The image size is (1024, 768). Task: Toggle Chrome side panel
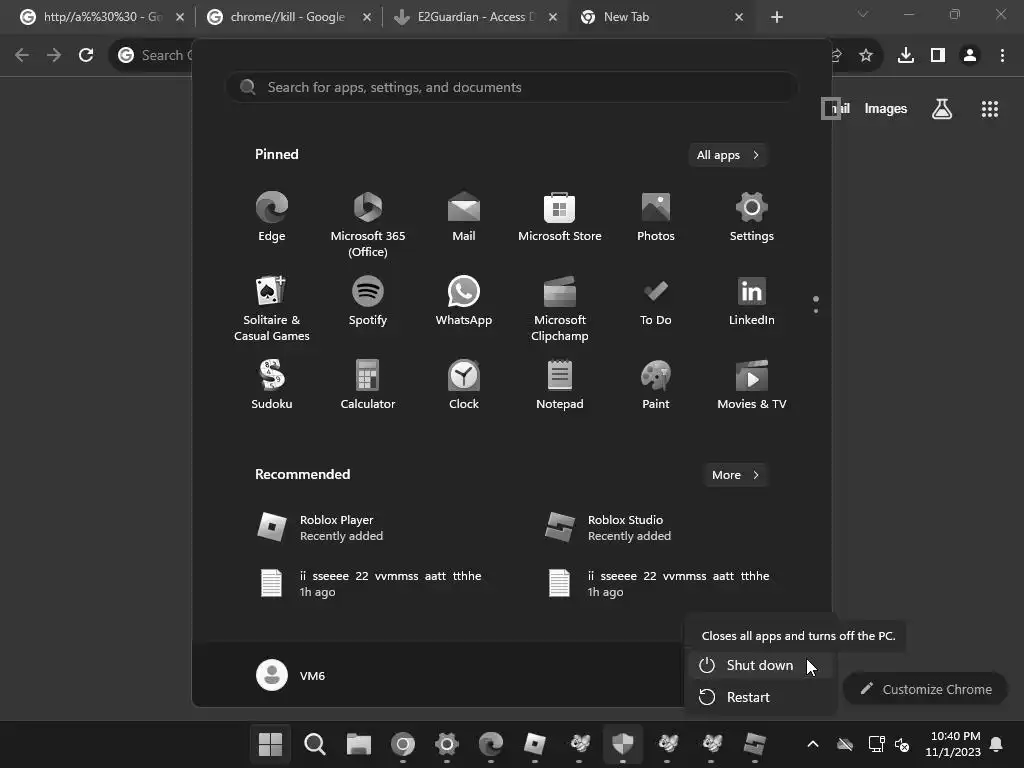938,56
